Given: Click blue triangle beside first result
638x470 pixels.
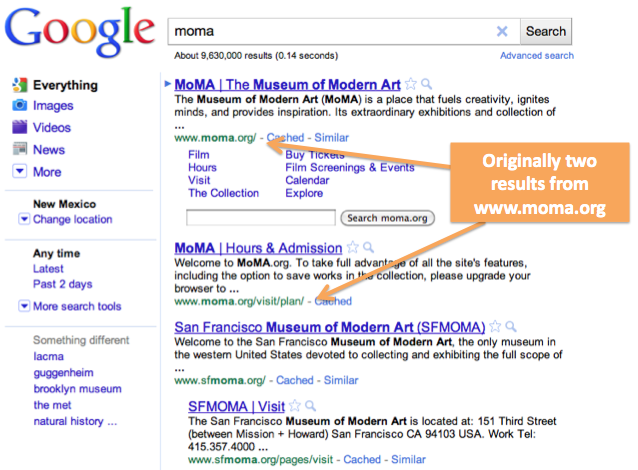Looking at the screenshot, I should coord(167,84).
